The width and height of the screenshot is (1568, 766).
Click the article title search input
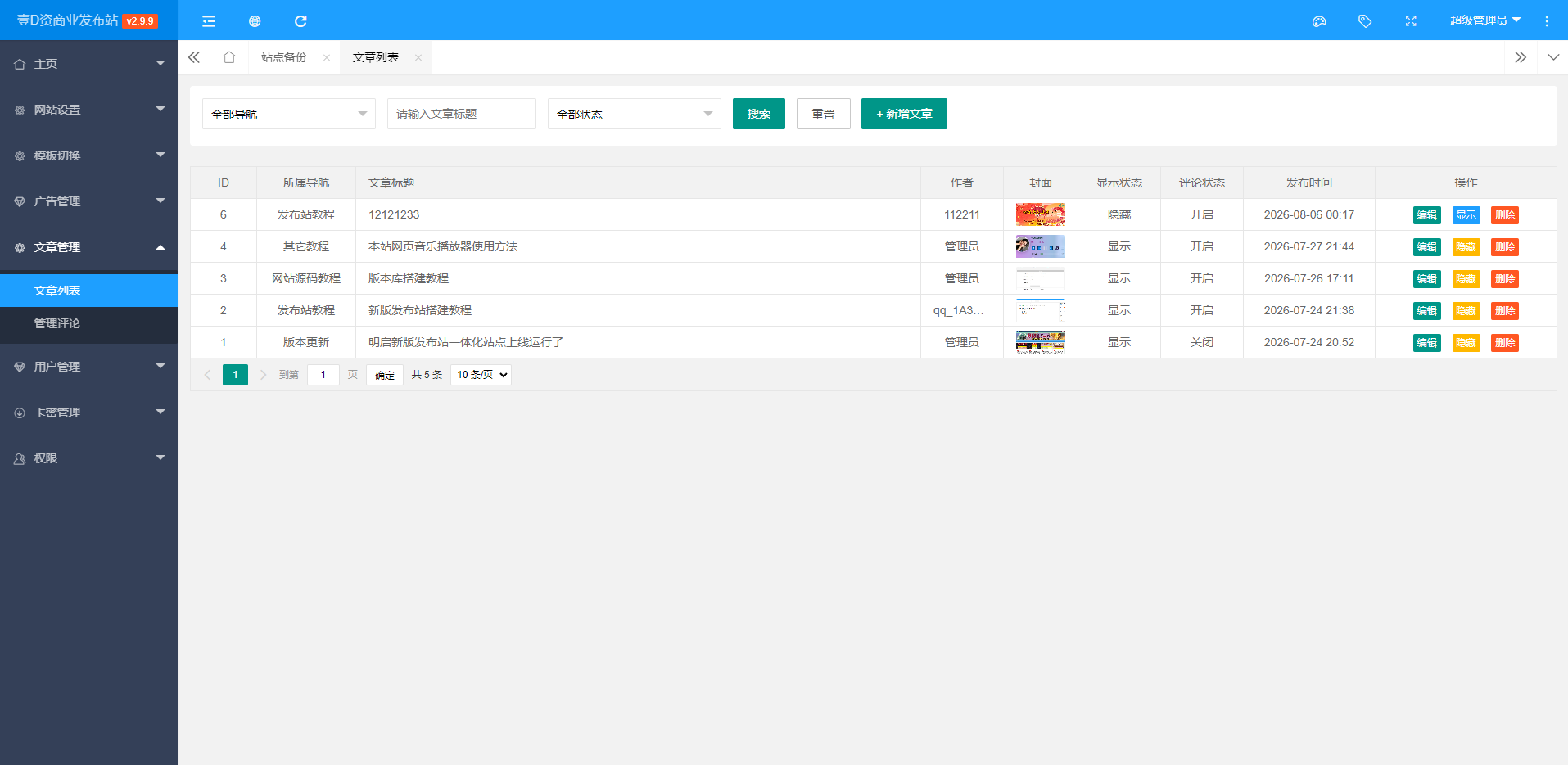pyautogui.click(x=462, y=114)
